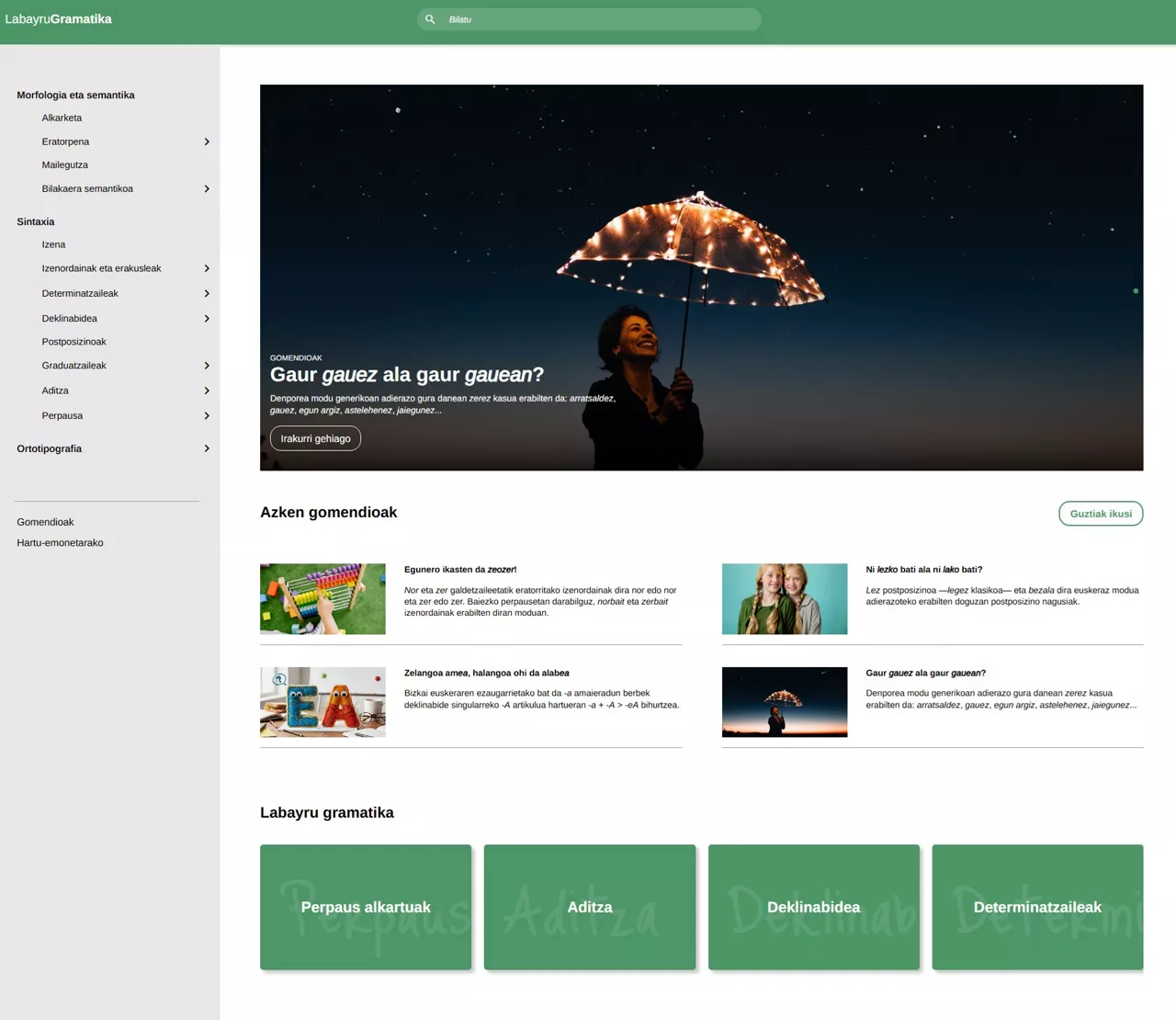1176x1020 pixels.
Task: Open Alkarketa in the sidebar
Action: click(x=62, y=118)
